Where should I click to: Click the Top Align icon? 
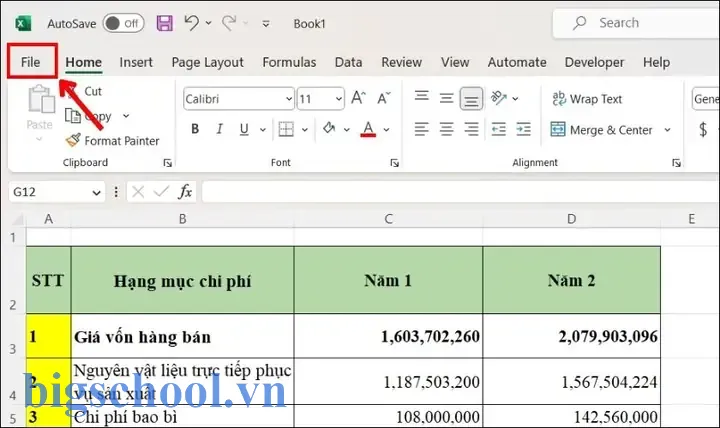click(x=422, y=98)
